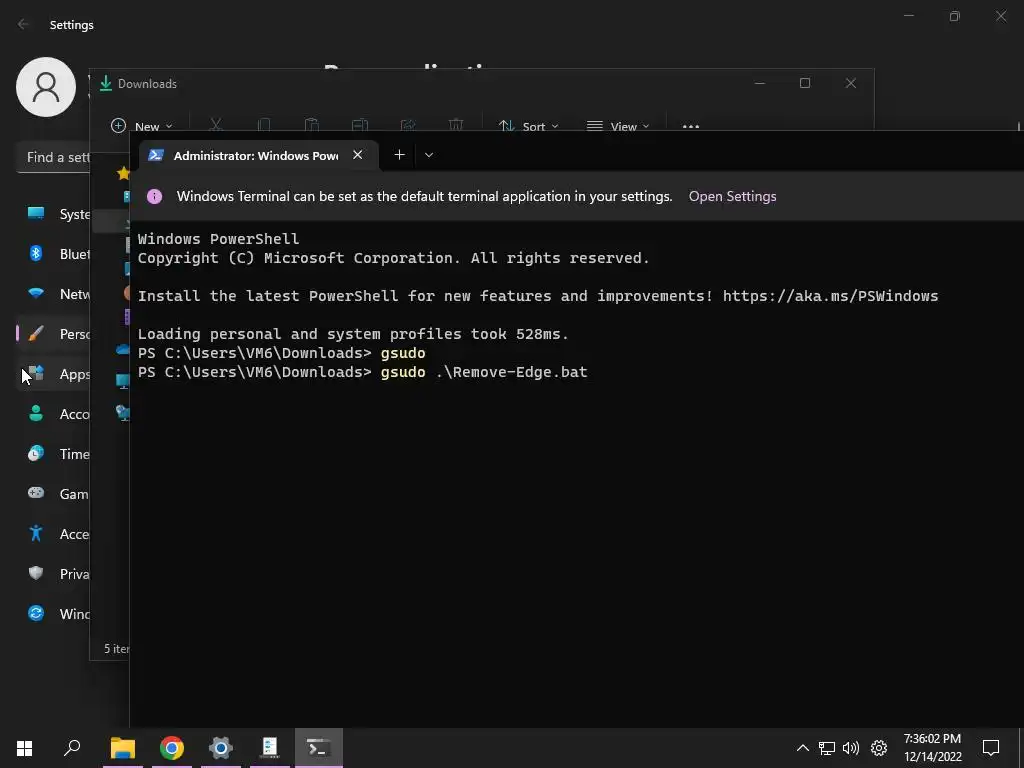Image resolution: width=1024 pixels, height=768 pixels.
Task: Open taskbar Search magnifier
Action: (72, 748)
